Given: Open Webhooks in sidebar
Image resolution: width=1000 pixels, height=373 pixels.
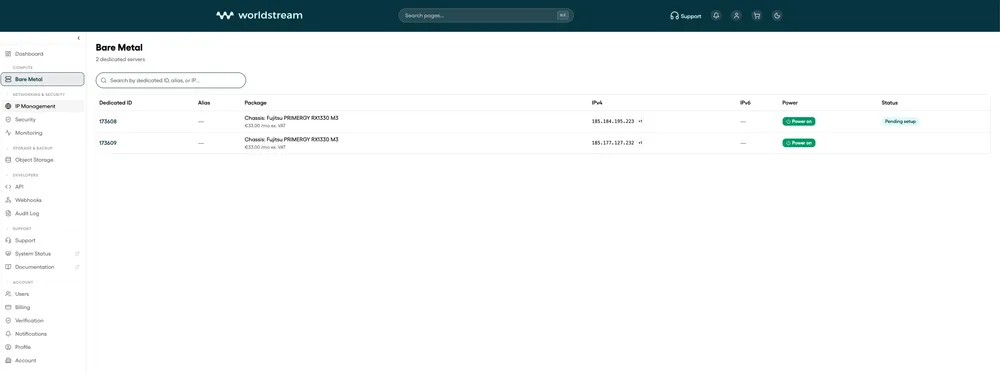Looking at the screenshot, I should pos(42,200).
